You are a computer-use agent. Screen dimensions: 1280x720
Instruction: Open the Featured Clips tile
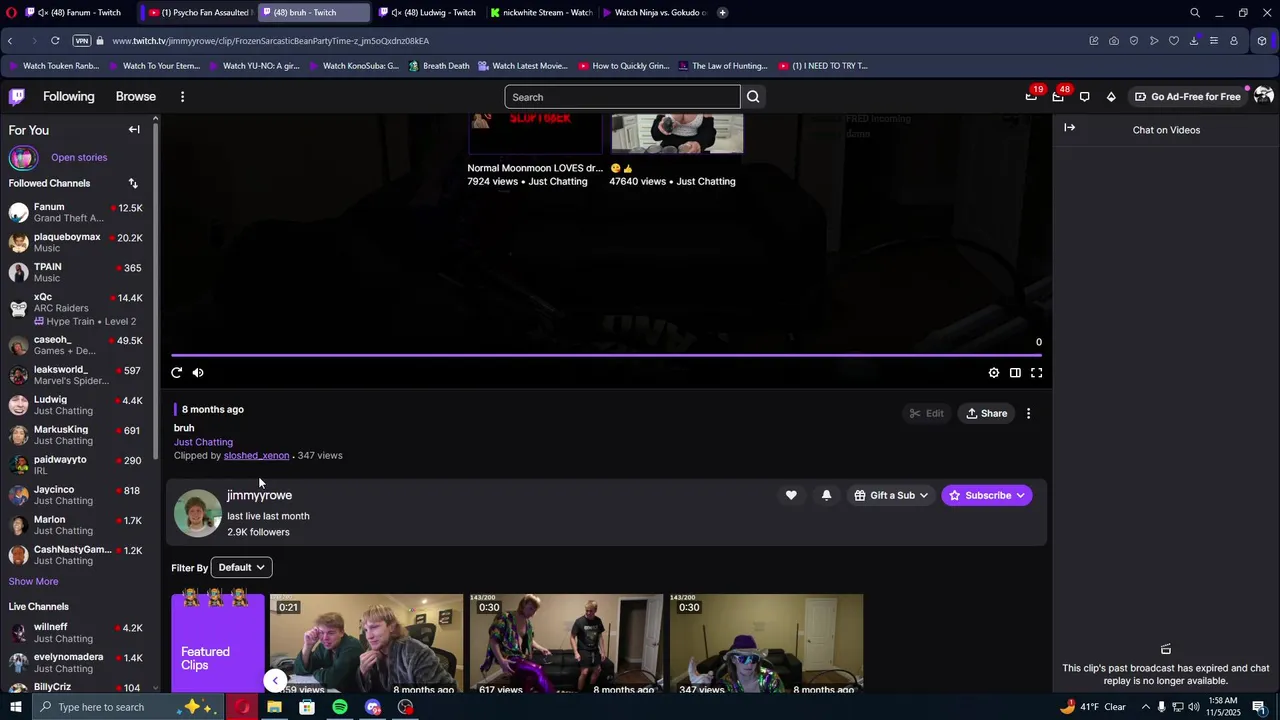click(217, 643)
